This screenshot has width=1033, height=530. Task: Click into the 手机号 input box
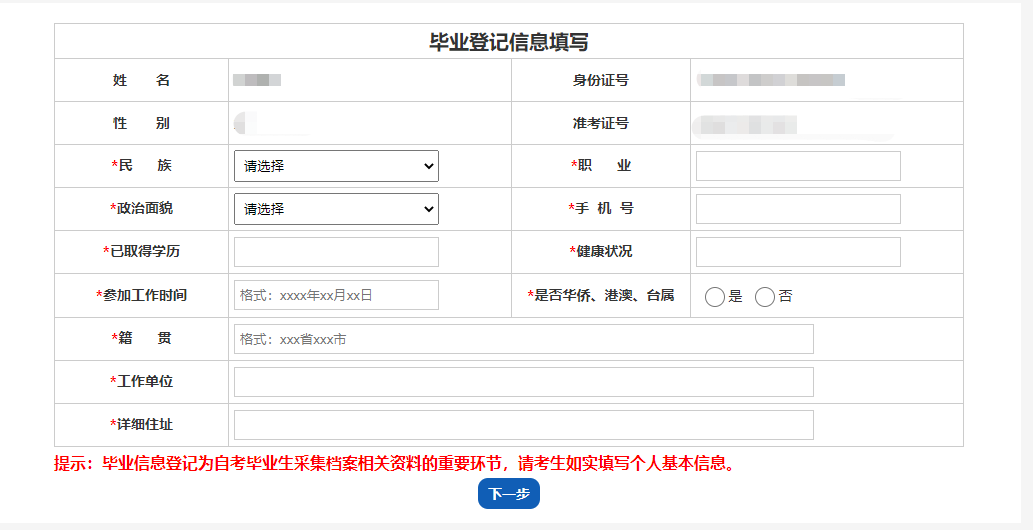(798, 209)
